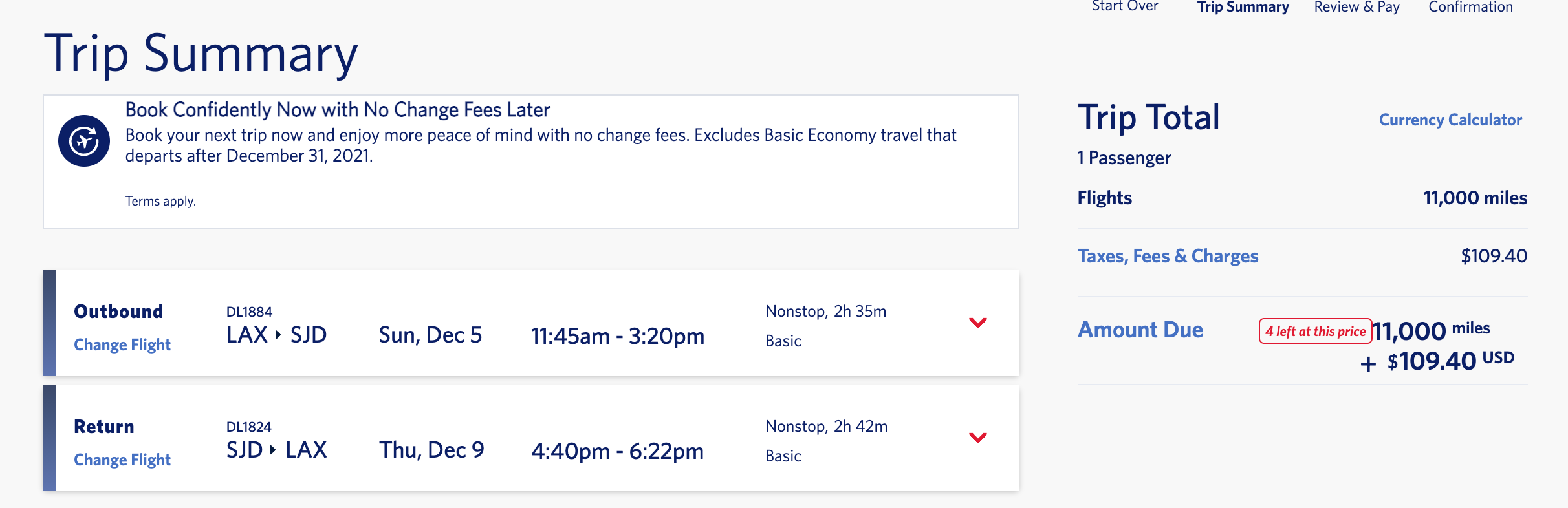Image resolution: width=1568 pixels, height=508 pixels.
Task: Open the Currency Calculator
Action: point(1450,120)
